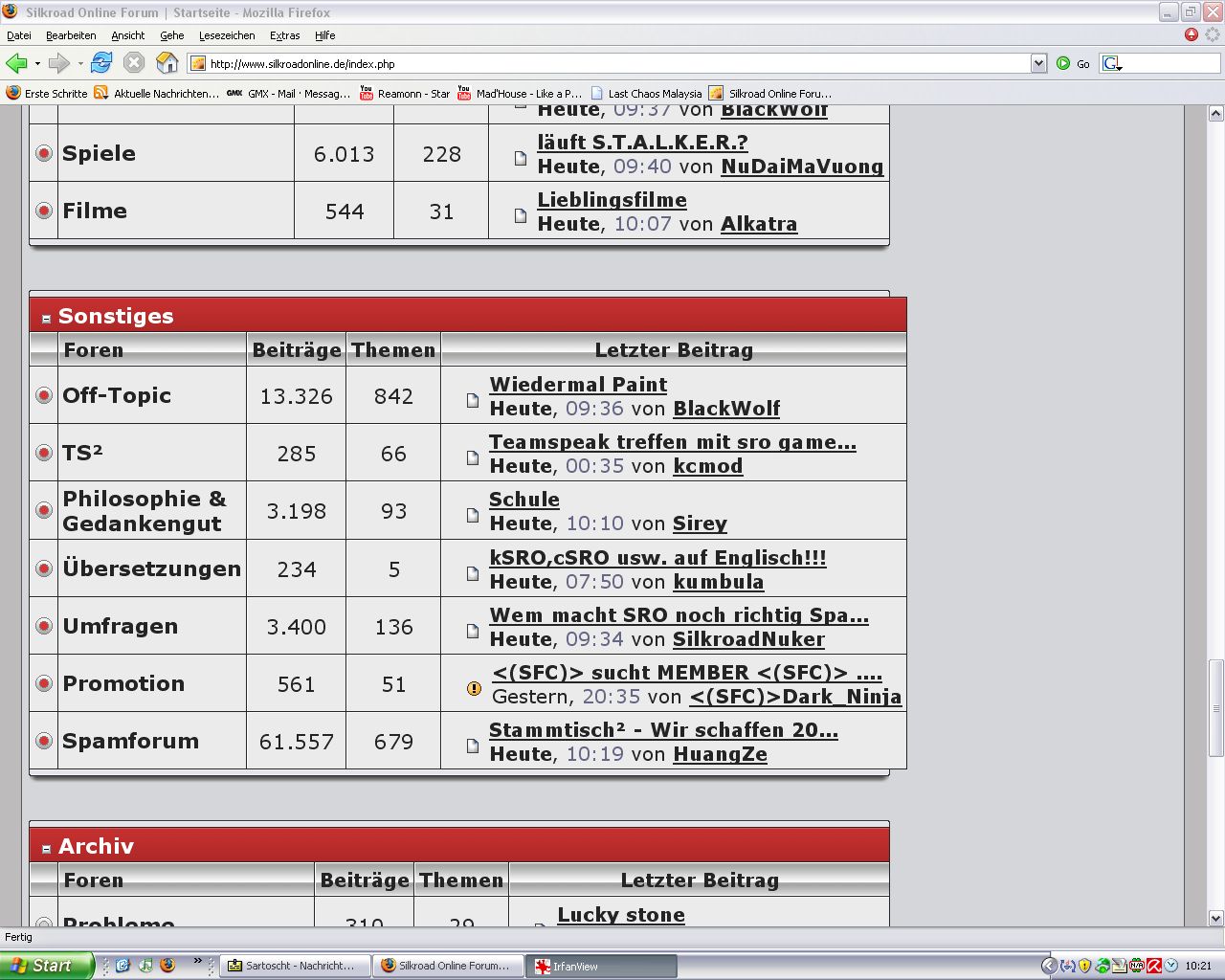This screenshot has width=1225, height=980.
Task: Collapse the Sonstiges category
Action: pos(46,319)
